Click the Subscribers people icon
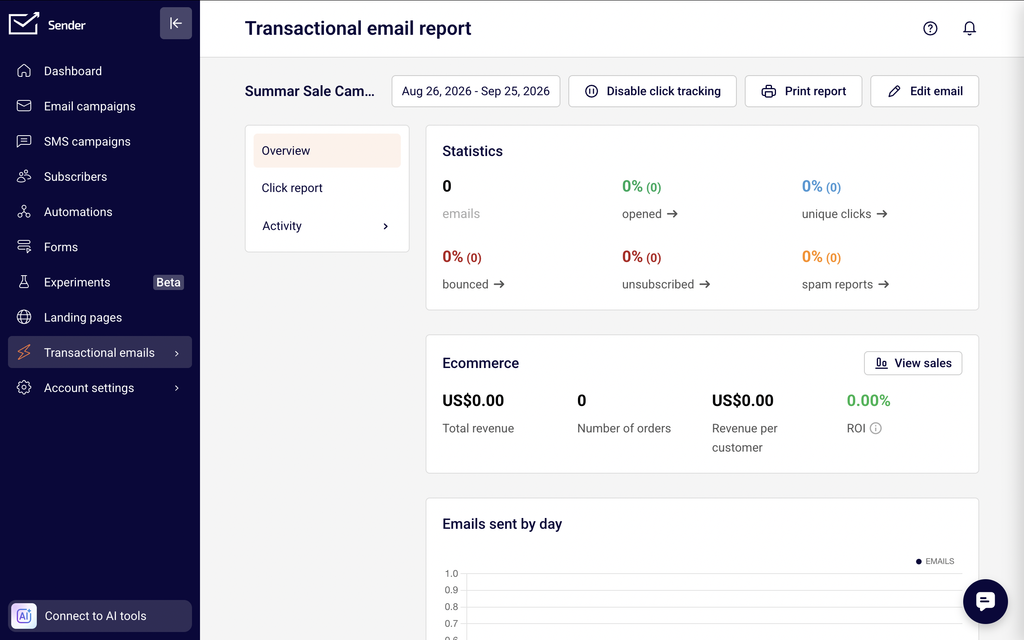This screenshot has height=640, width=1024. coord(24,176)
